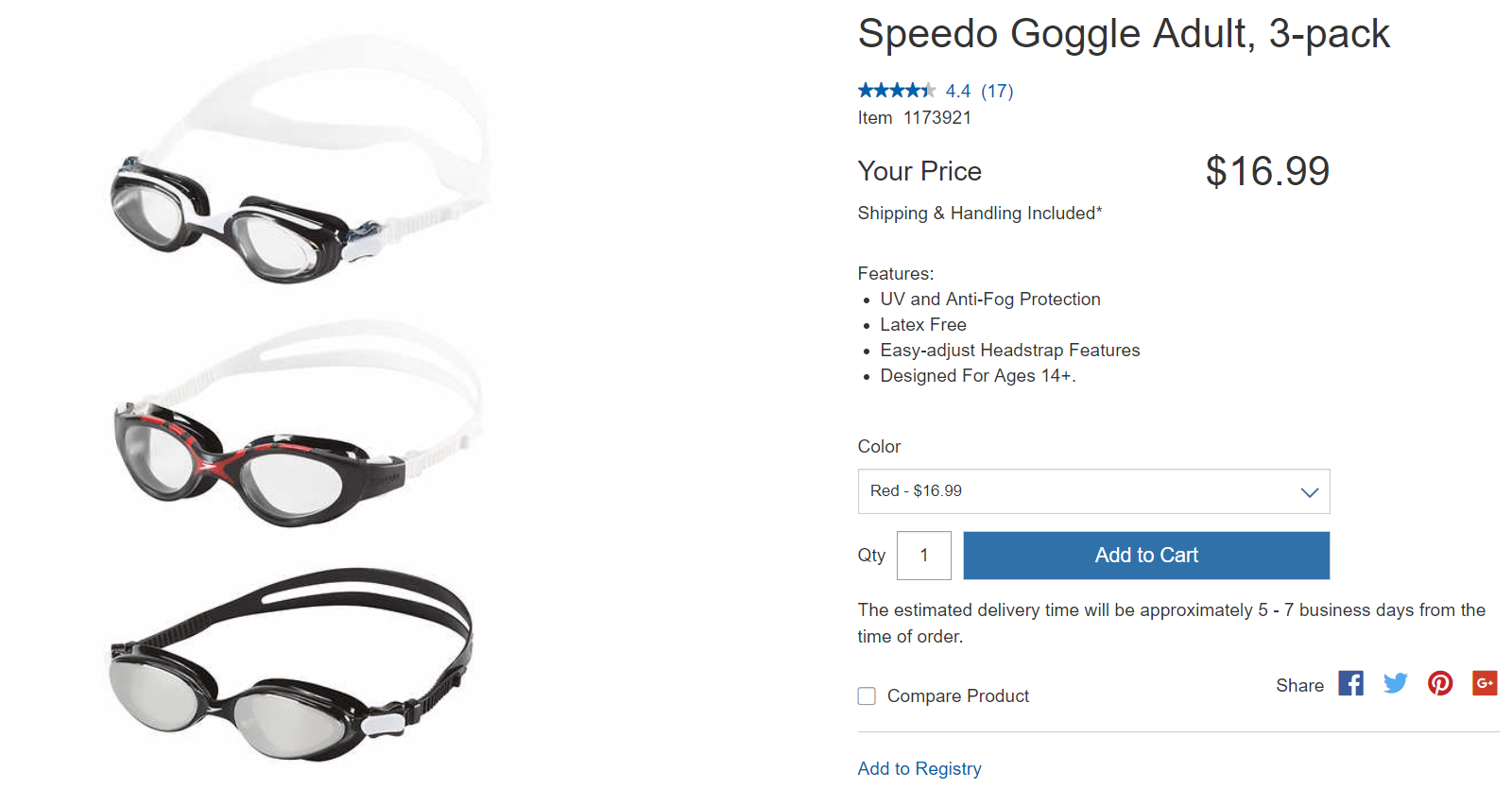Click the Qty input field
The image size is (1512, 789).
pyautogui.click(x=923, y=556)
